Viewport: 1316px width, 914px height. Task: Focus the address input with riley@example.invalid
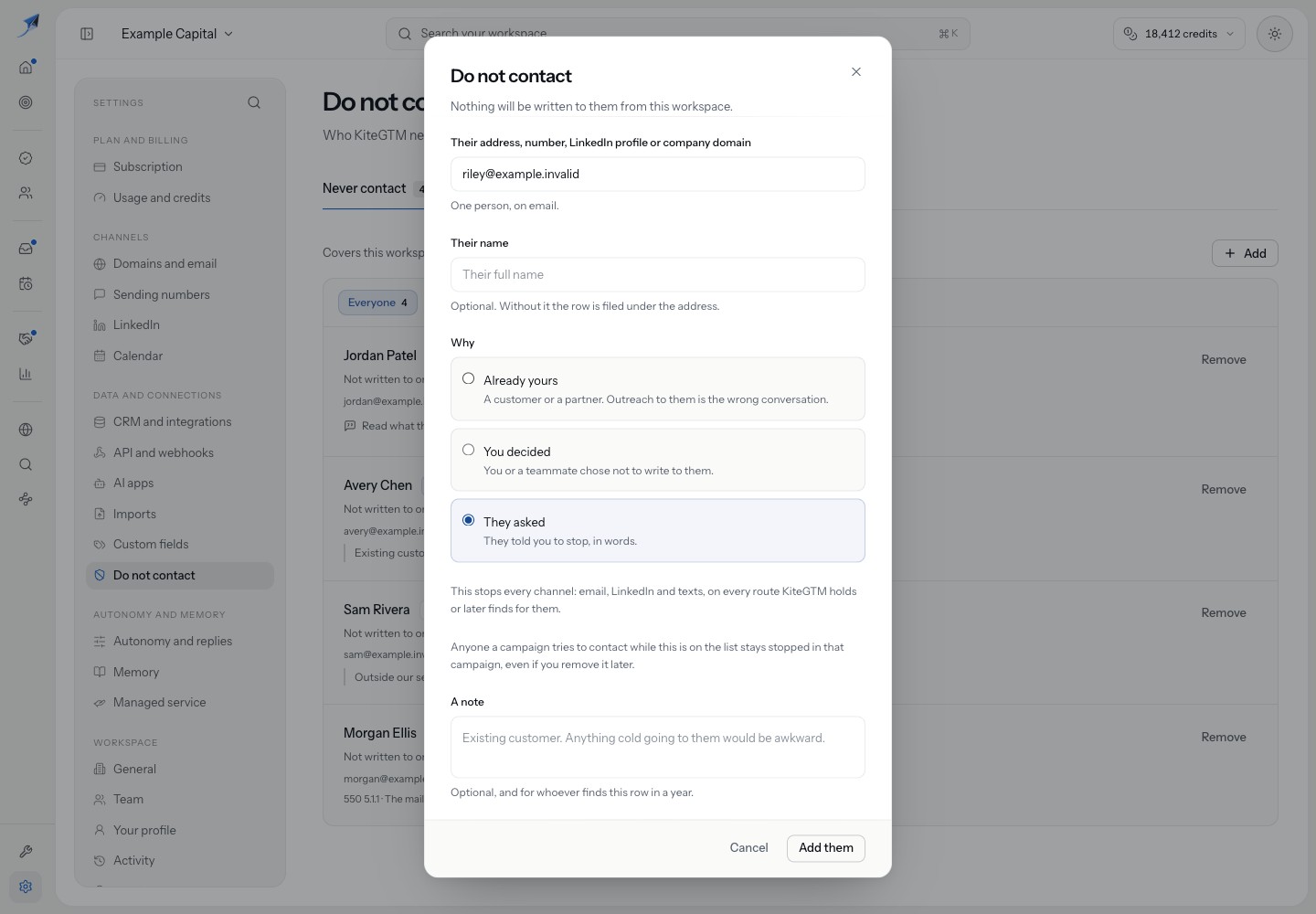[658, 174]
